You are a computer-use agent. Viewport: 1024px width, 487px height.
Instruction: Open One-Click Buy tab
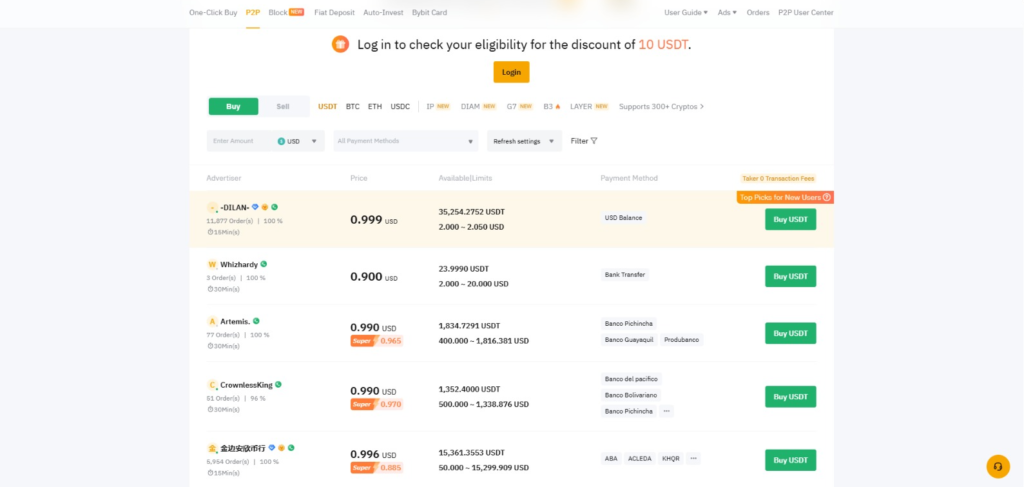[213, 12]
